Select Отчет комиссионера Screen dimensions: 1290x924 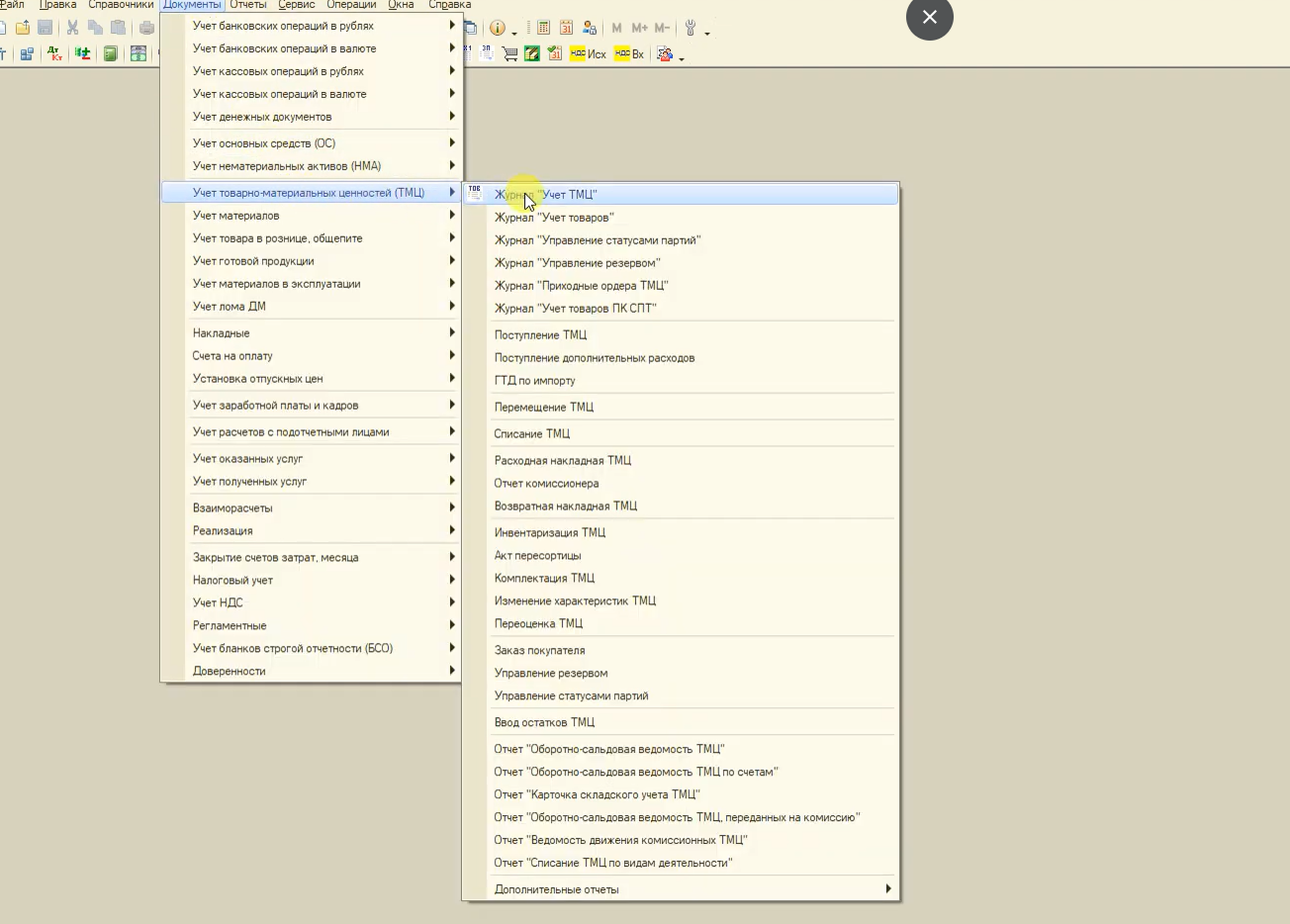click(x=681, y=484)
